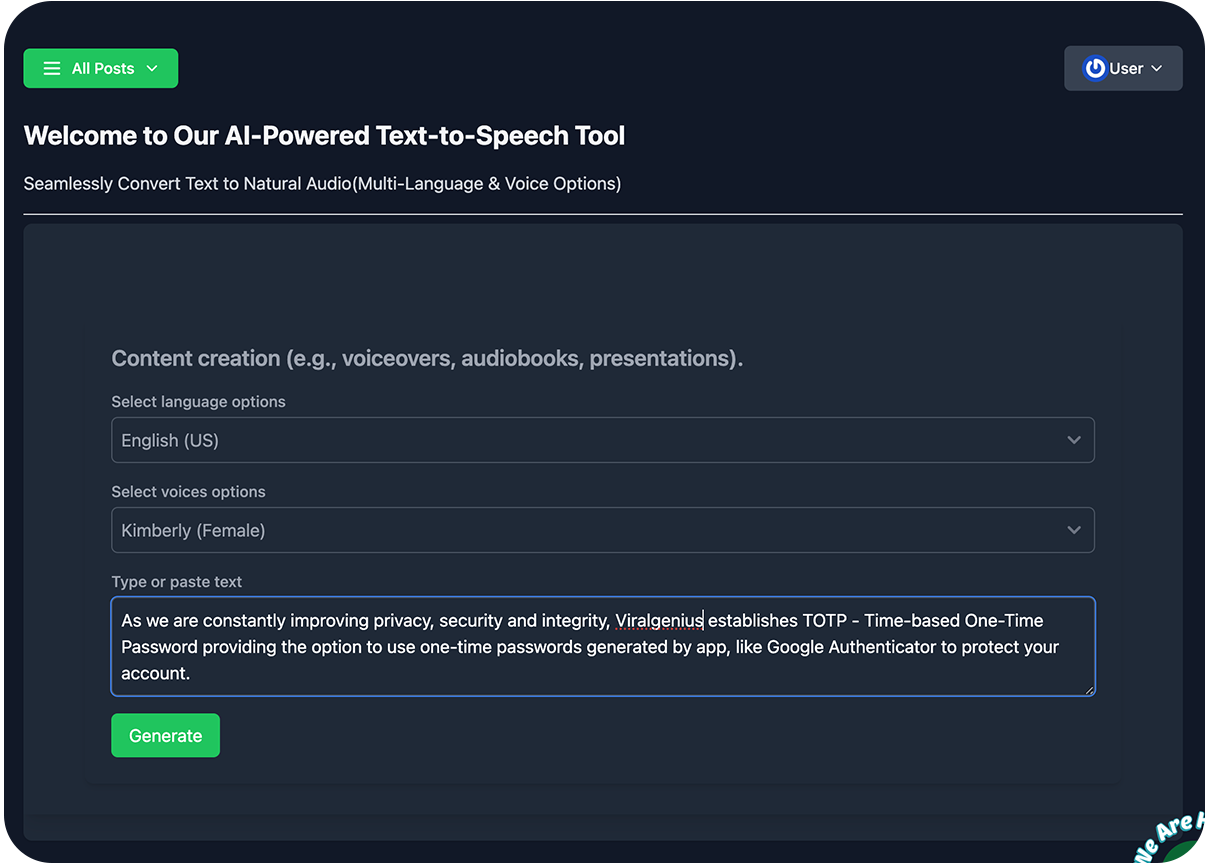Click the words Google Authenticator in the text
This screenshot has height=867, width=1212.
pyautogui.click(x=852, y=647)
